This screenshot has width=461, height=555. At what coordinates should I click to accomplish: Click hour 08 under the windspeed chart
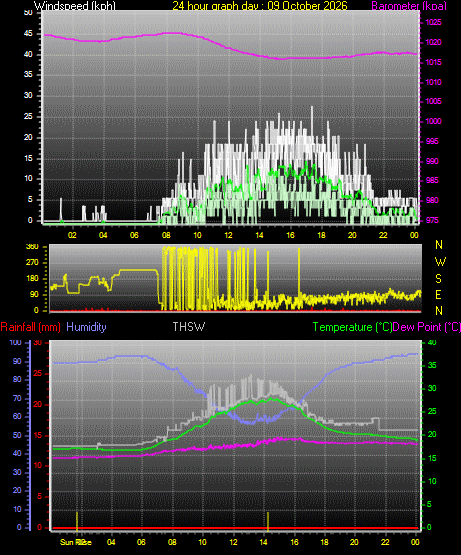point(166,235)
